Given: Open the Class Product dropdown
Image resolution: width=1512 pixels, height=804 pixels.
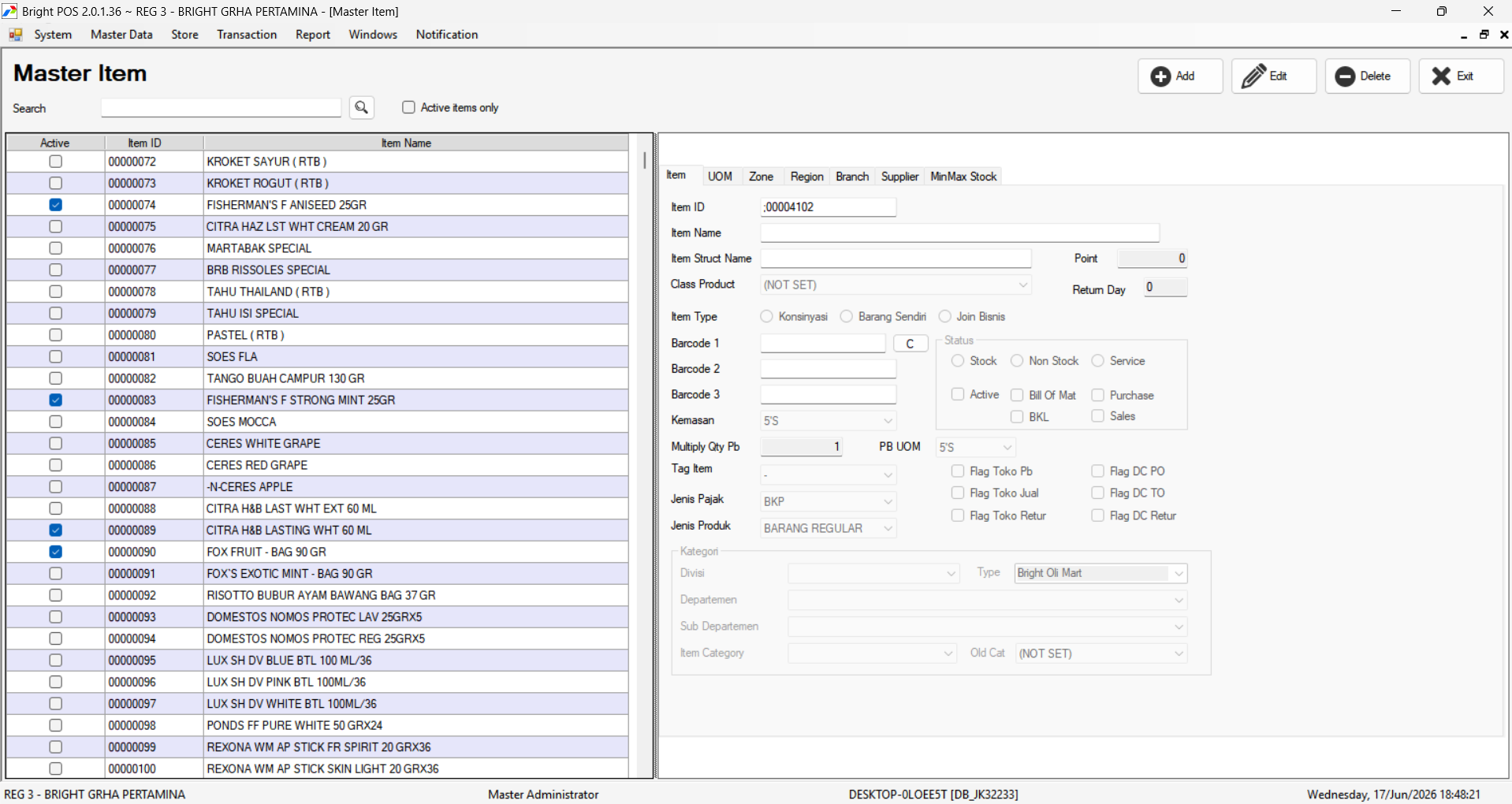Looking at the screenshot, I should pyautogui.click(x=896, y=285).
